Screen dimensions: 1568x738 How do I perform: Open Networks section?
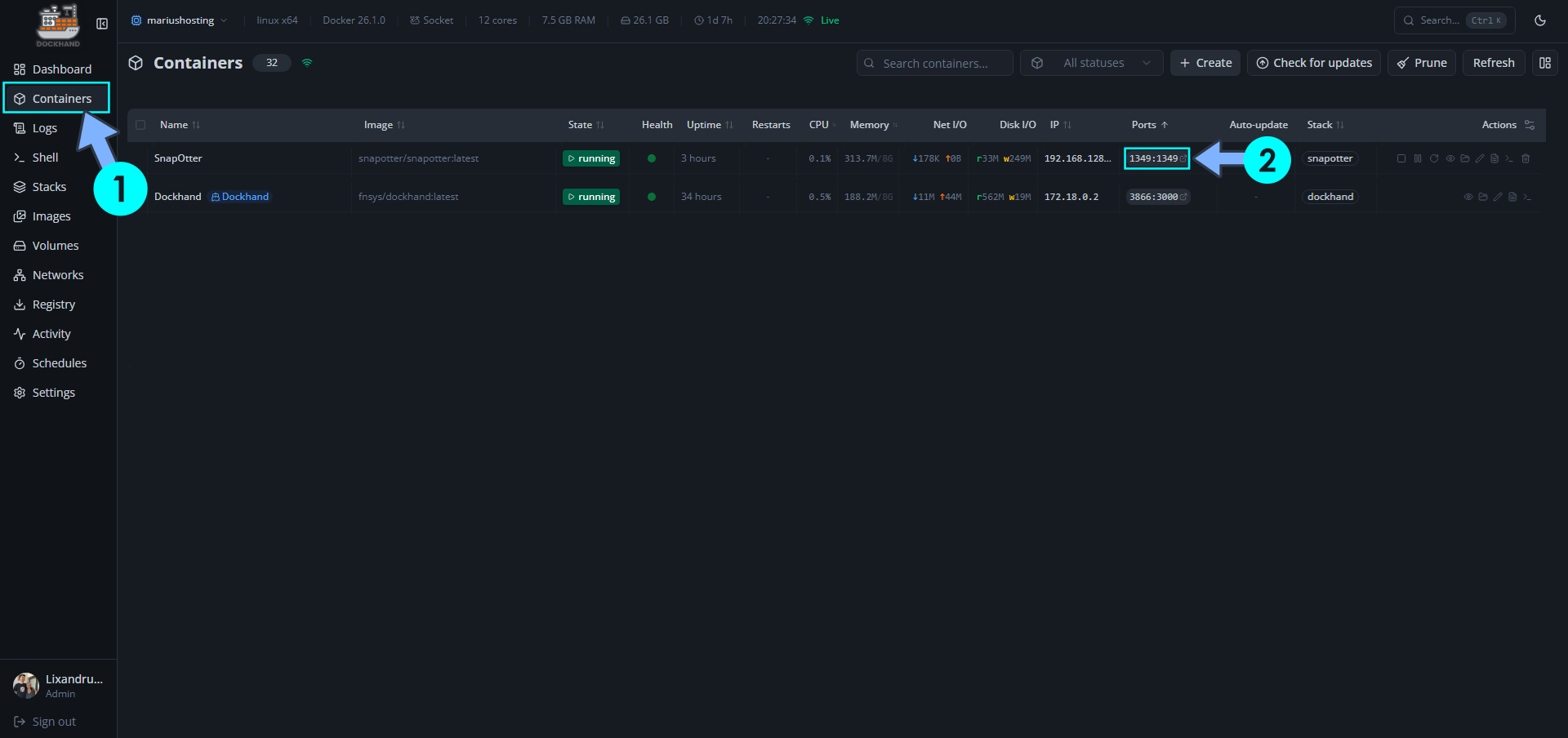pyautogui.click(x=58, y=275)
